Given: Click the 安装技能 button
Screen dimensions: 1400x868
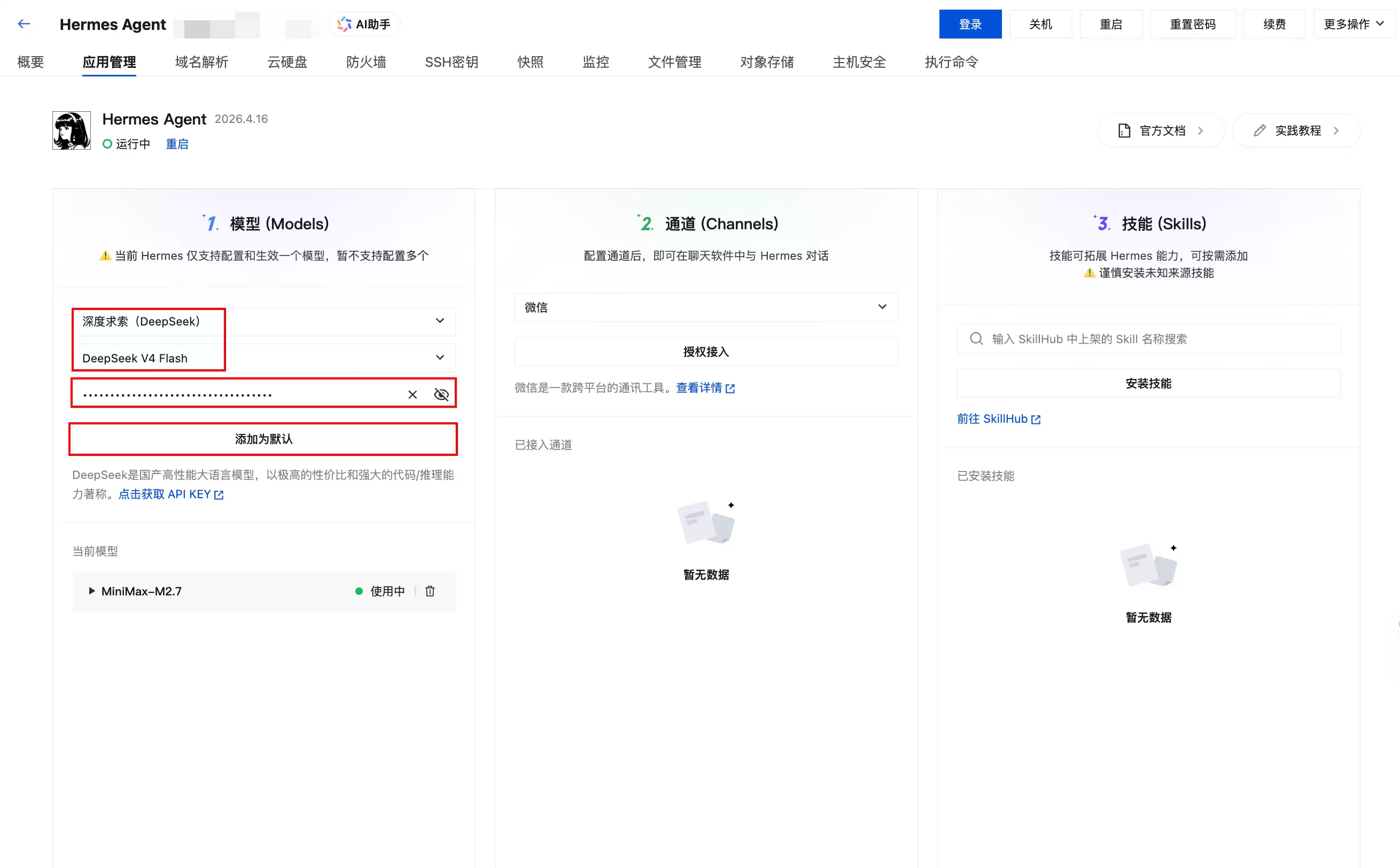Looking at the screenshot, I should point(1149,383).
